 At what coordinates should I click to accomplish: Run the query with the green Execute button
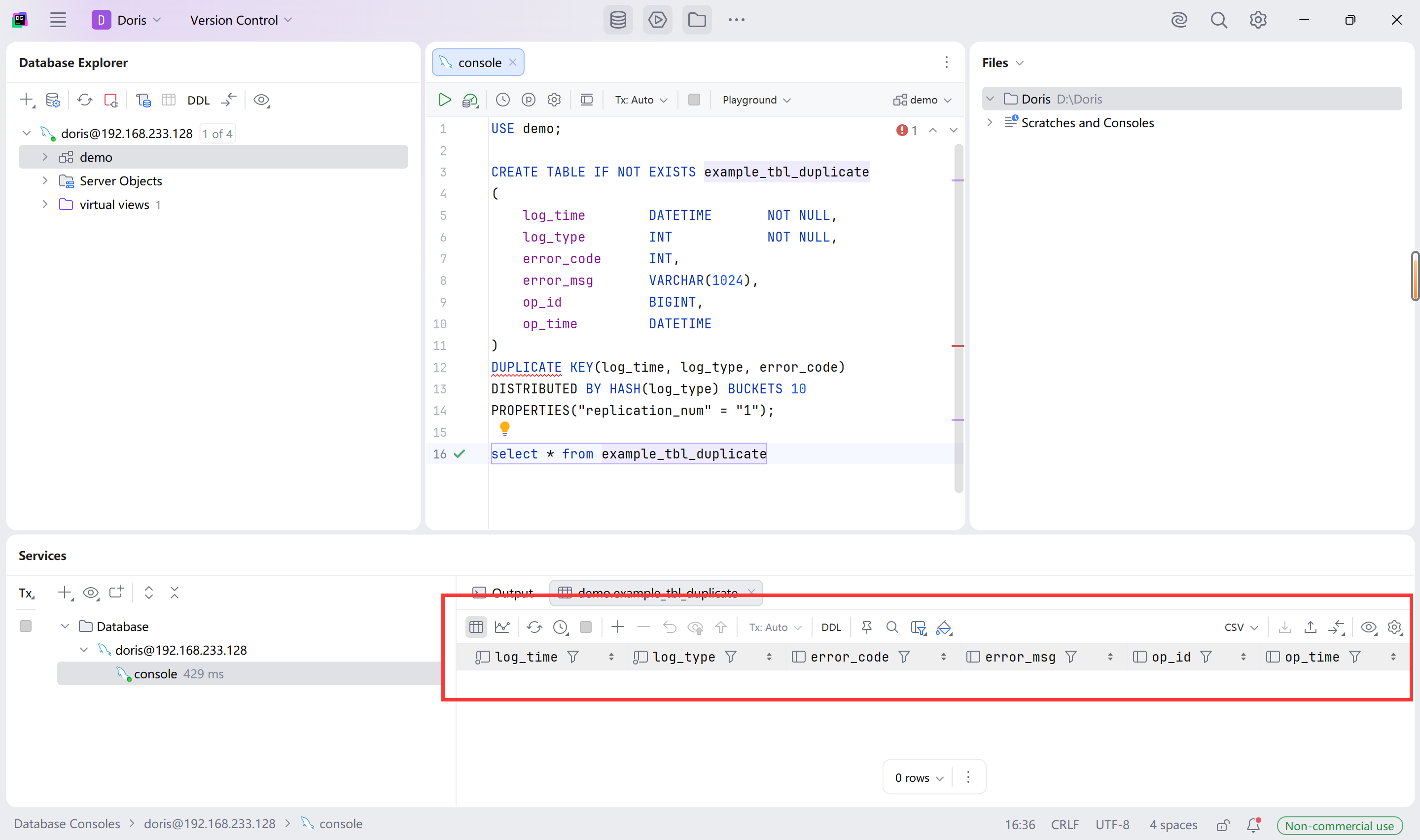coord(444,100)
